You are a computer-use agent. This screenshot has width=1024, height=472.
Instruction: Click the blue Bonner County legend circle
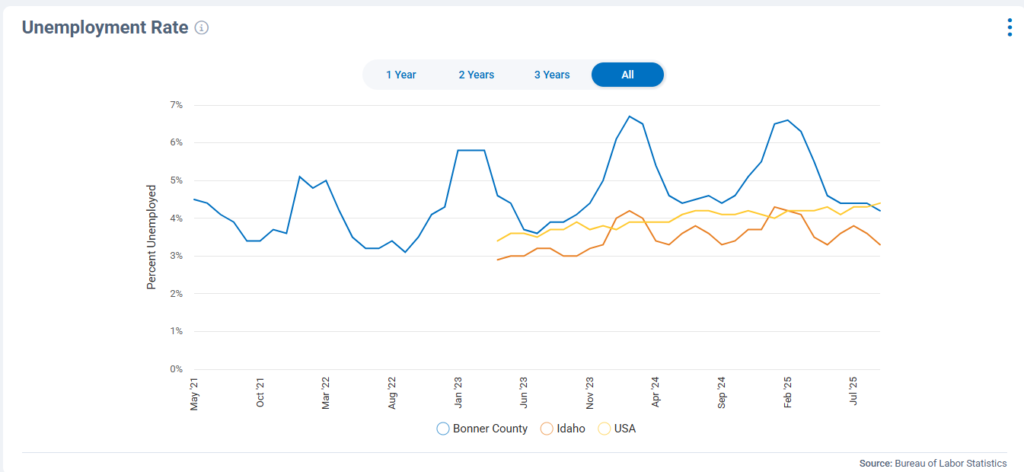(x=443, y=429)
